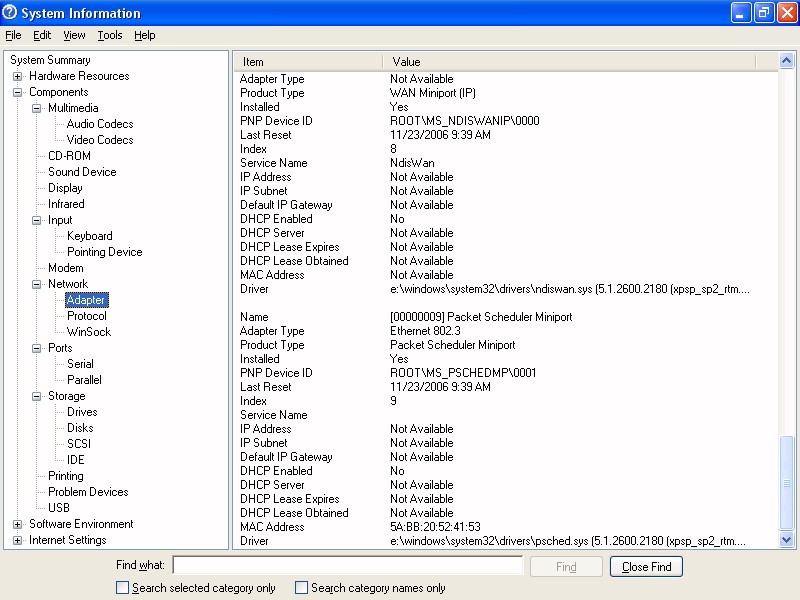Expand the Software Environment node

(18, 524)
